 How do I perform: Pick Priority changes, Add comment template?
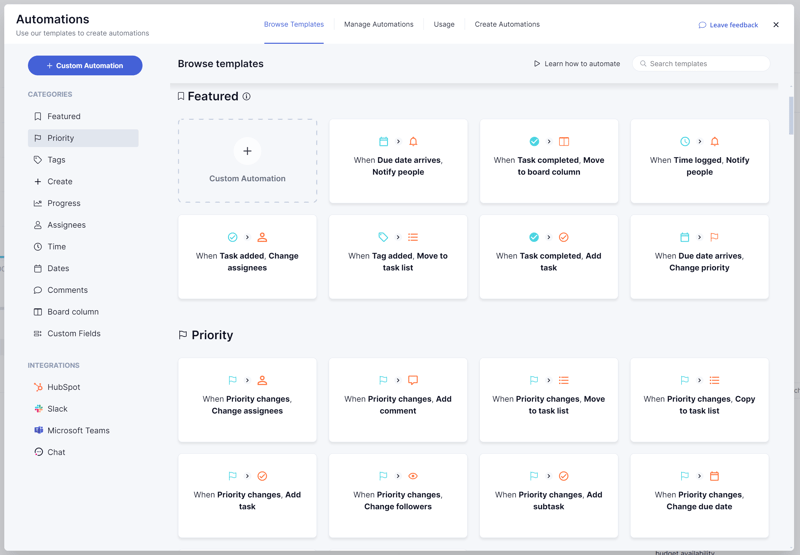398,400
